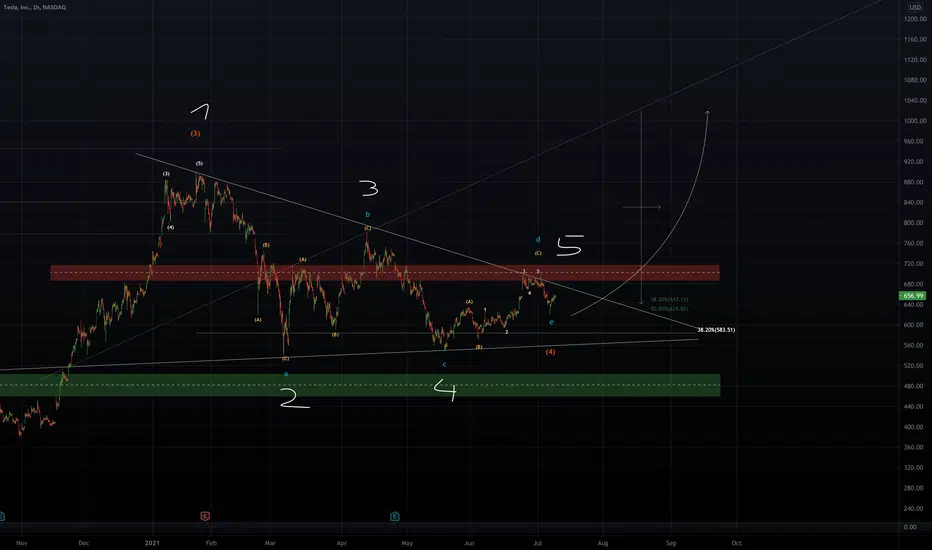The height and width of the screenshot is (550, 932).
Task: Click the Oct date axis label
Action: click(736, 543)
